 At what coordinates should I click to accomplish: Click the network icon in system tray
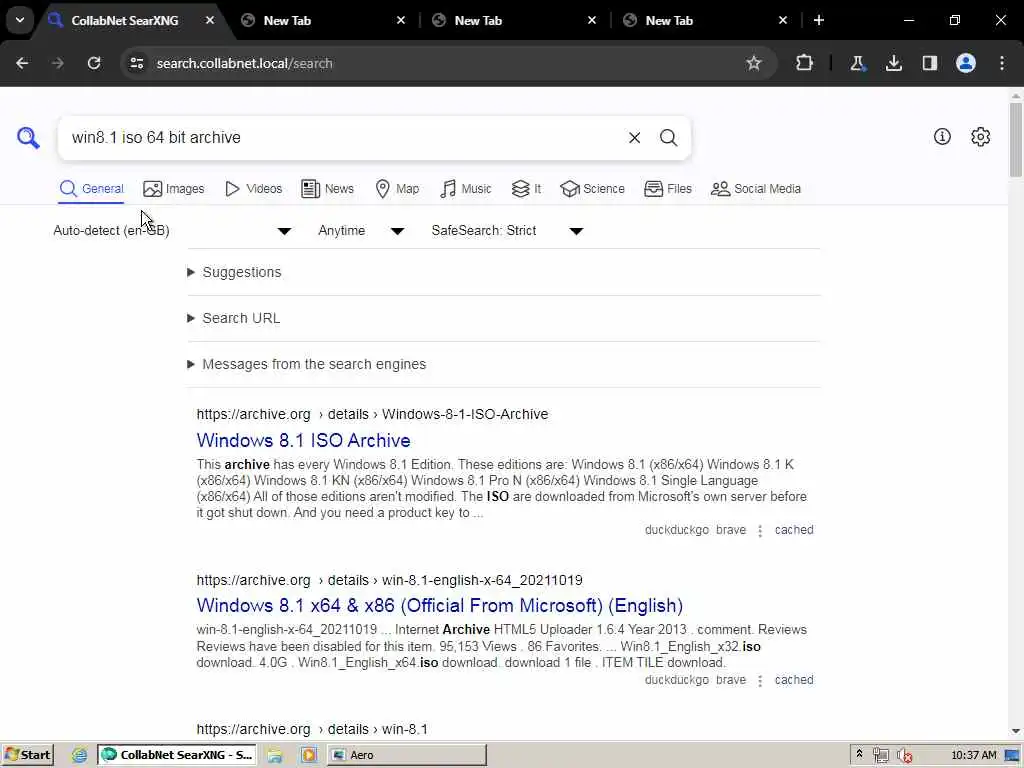click(x=880, y=755)
